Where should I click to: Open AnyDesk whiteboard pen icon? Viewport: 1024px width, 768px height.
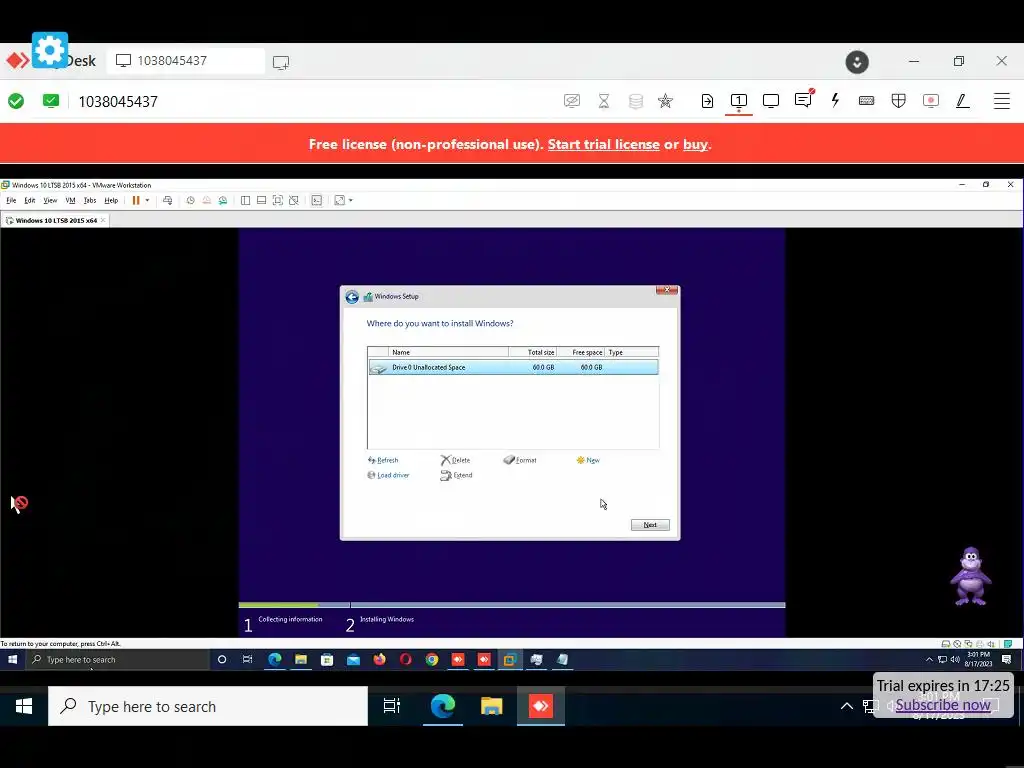(x=963, y=101)
